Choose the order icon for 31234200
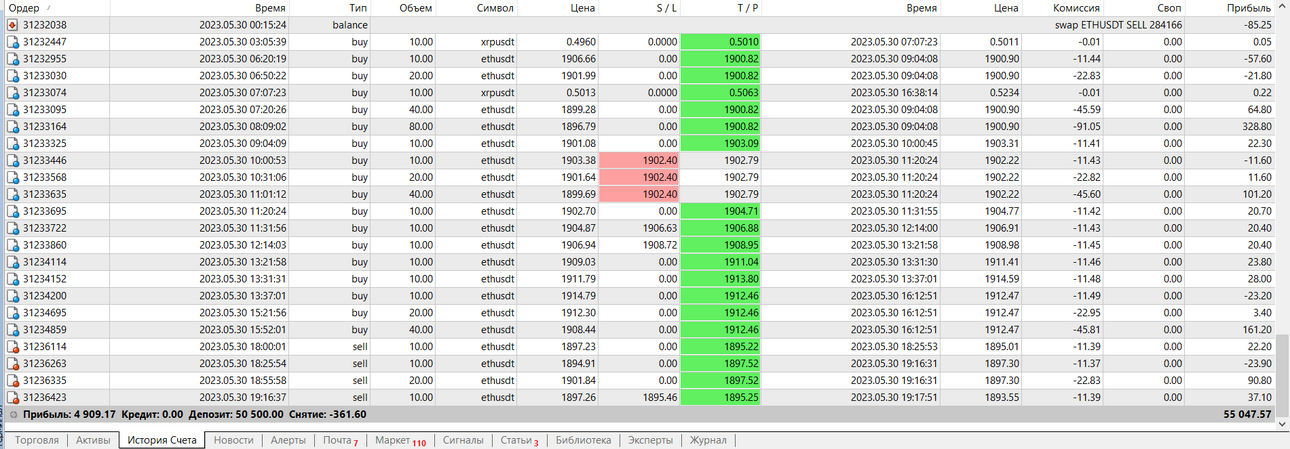Screen dimensions: 1290x449 [x=12, y=296]
